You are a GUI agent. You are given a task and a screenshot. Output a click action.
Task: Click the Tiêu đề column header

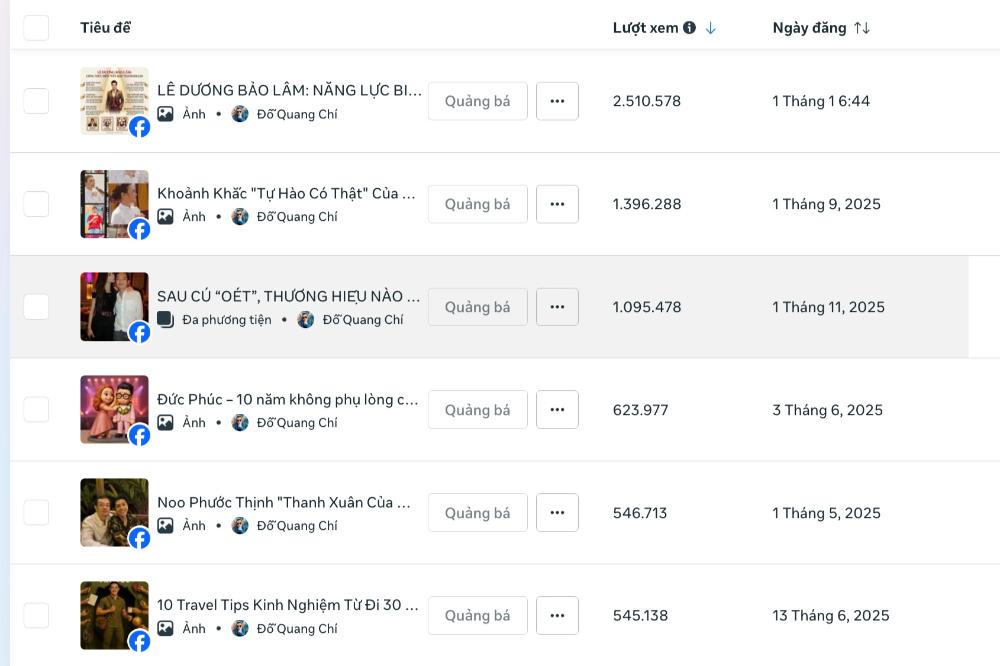tap(105, 28)
